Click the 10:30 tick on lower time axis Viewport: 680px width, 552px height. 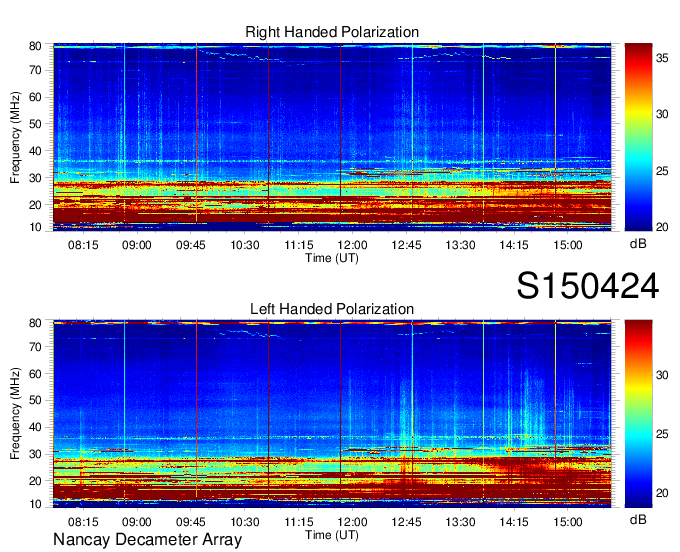[x=245, y=522]
